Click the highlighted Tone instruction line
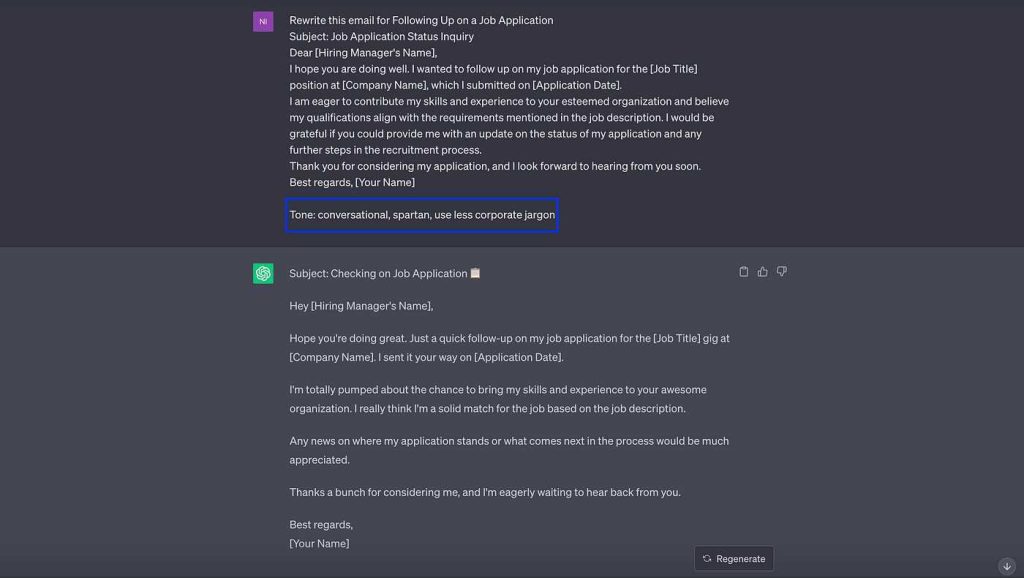 click(x=422, y=215)
